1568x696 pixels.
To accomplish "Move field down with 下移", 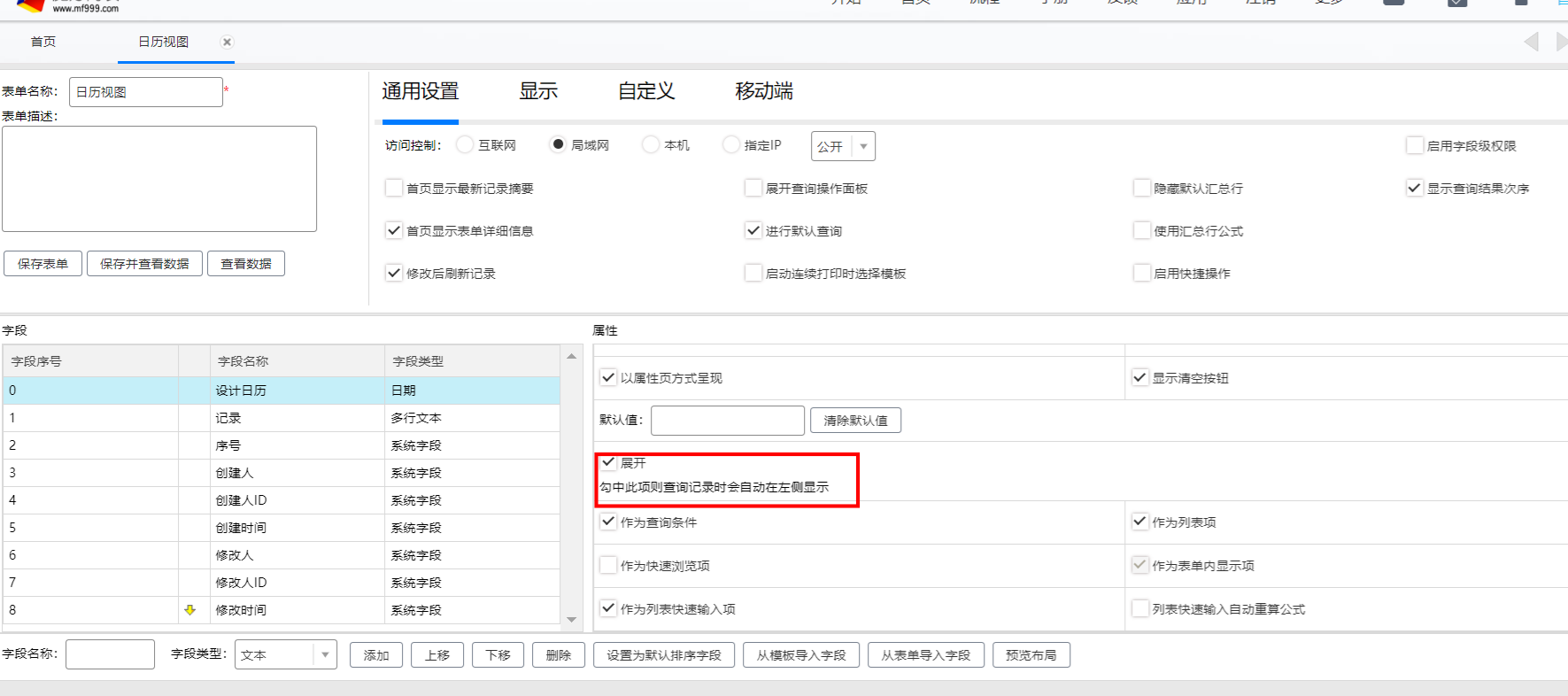I will tap(498, 655).
